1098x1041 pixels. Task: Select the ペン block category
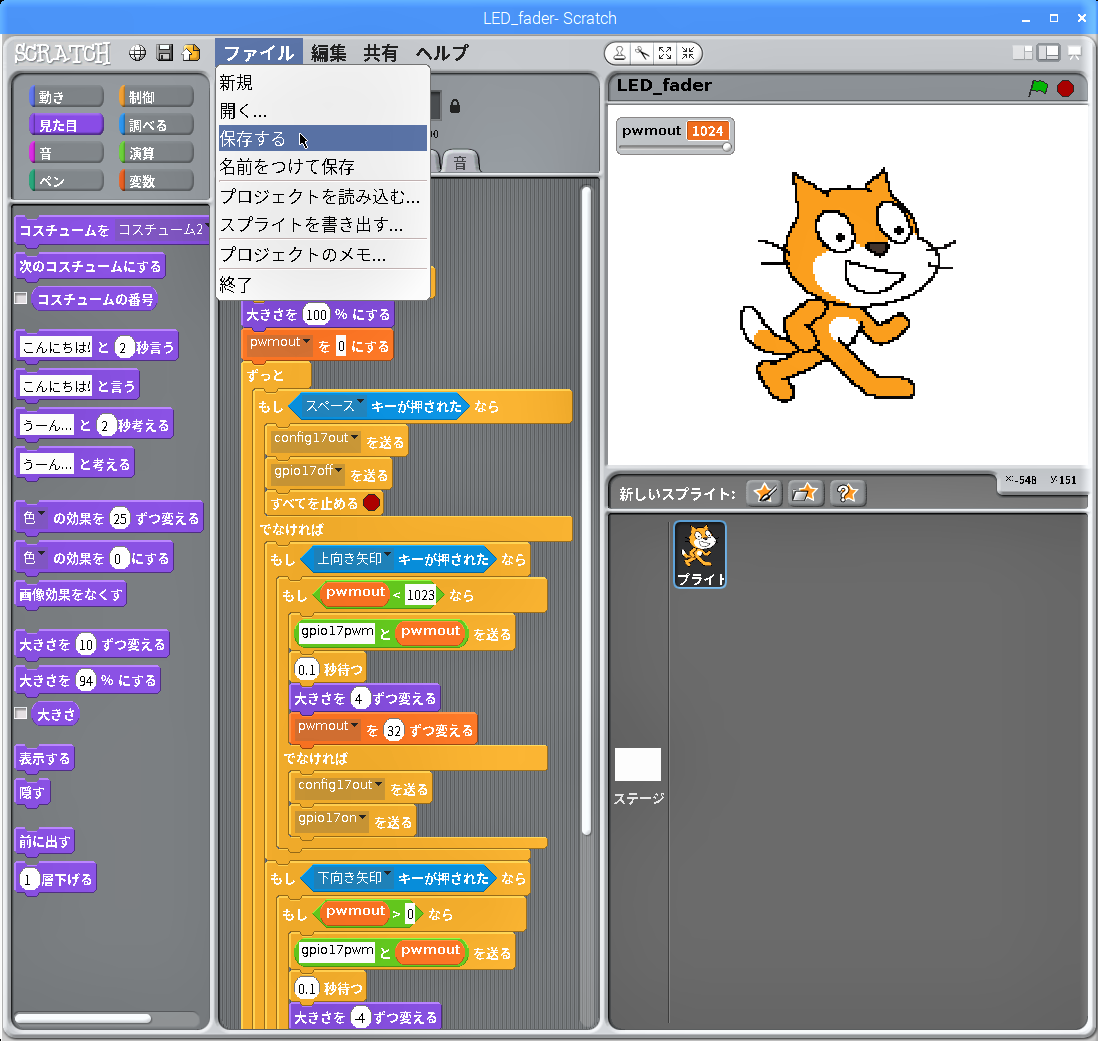click(x=66, y=181)
